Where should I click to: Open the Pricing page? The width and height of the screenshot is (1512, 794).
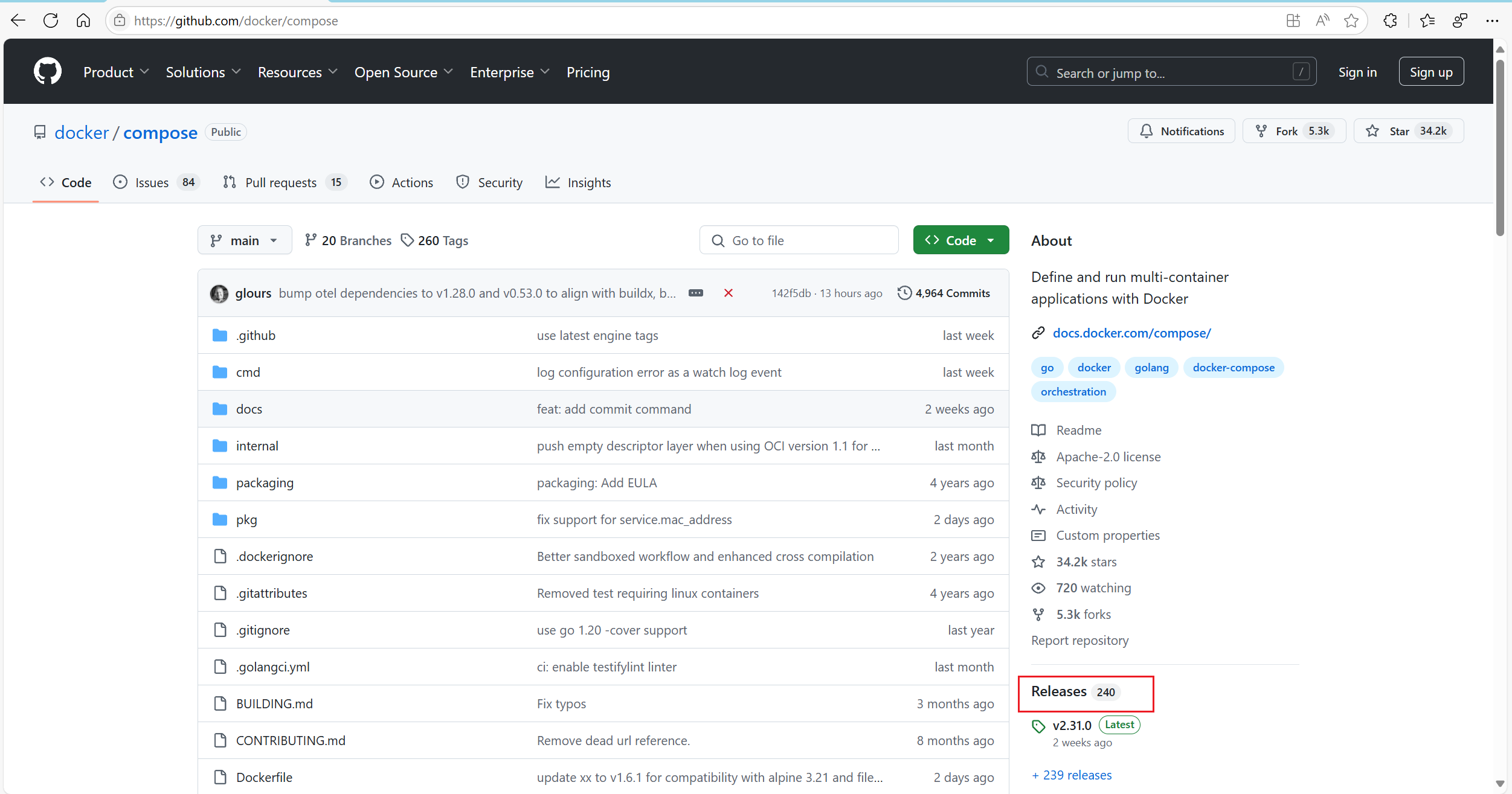pyautogui.click(x=588, y=72)
